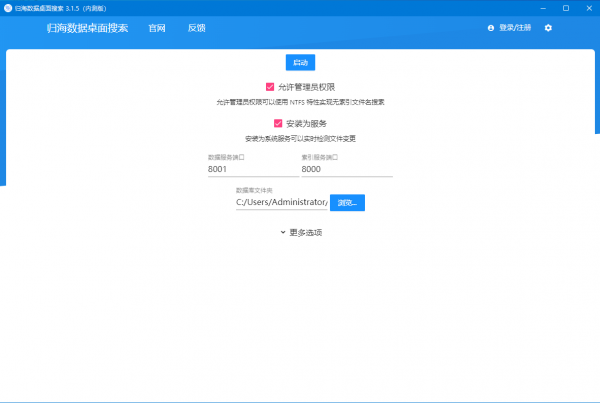Open settings via gear icon

tap(548, 28)
